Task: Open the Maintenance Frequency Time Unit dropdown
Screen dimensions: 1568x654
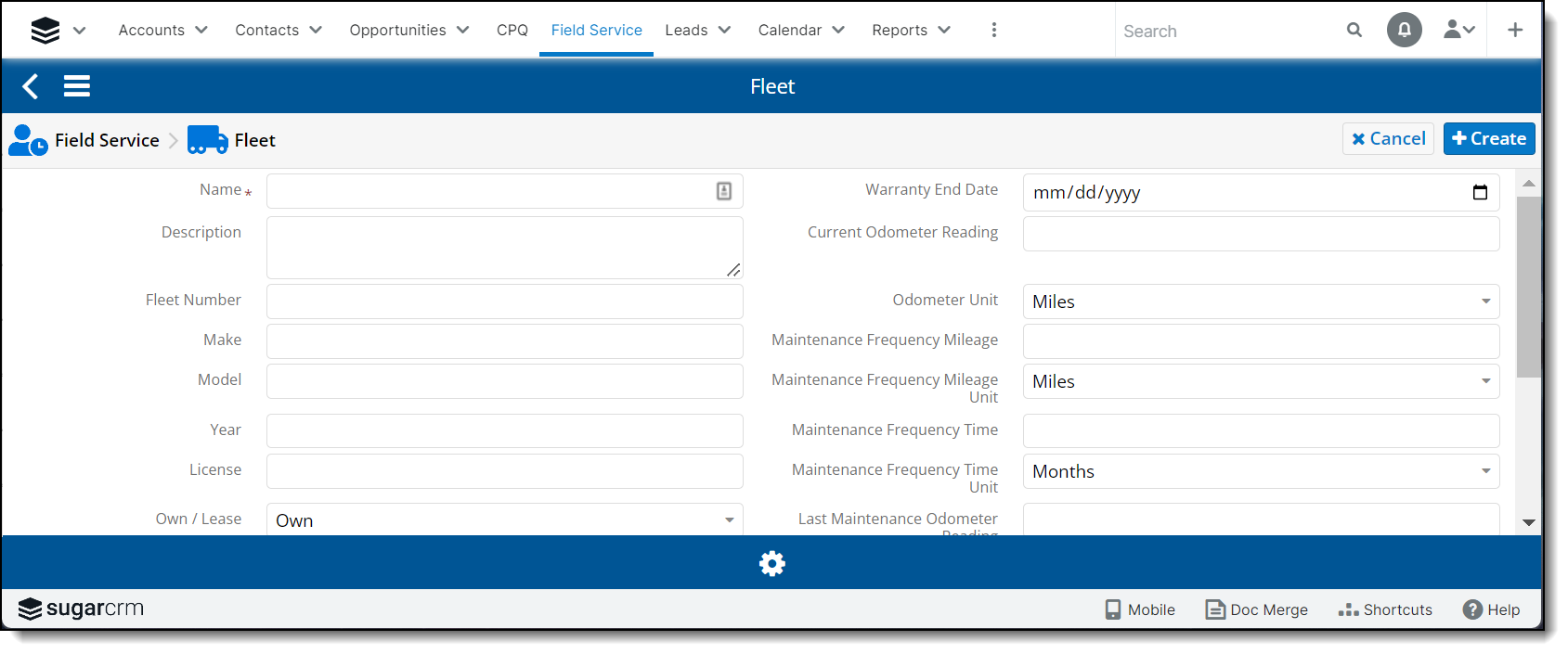Action: [x=1262, y=471]
